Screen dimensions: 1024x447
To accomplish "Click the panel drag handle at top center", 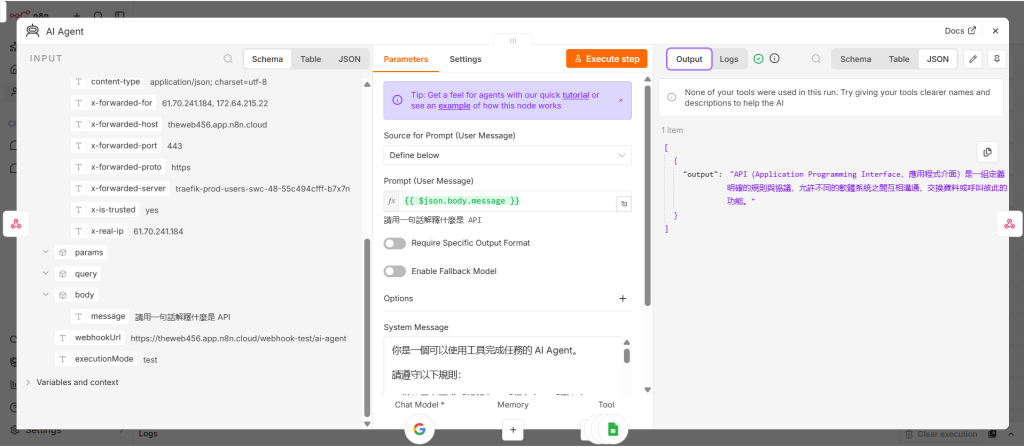I will pyautogui.click(x=513, y=41).
